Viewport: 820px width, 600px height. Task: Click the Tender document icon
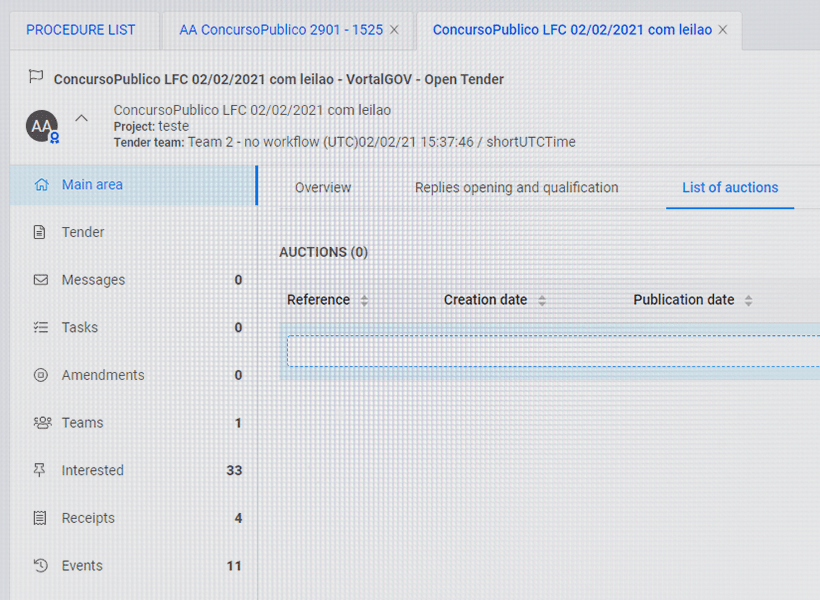40,232
